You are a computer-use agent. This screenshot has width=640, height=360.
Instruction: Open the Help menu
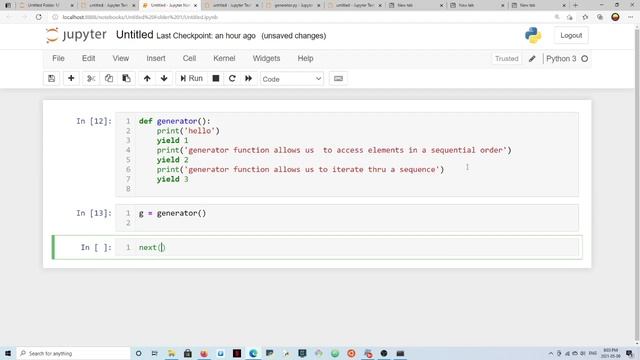(305, 58)
